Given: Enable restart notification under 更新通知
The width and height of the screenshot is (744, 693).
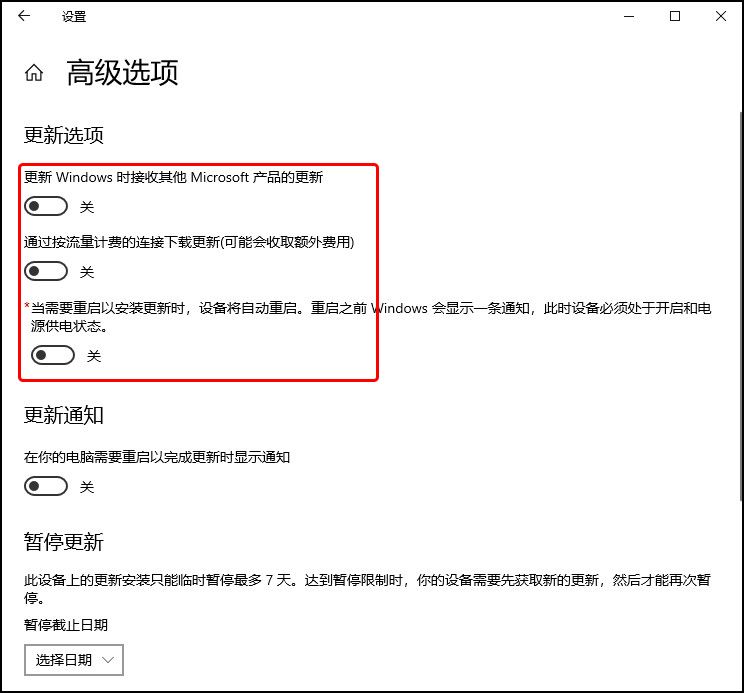Looking at the screenshot, I should click(46, 486).
